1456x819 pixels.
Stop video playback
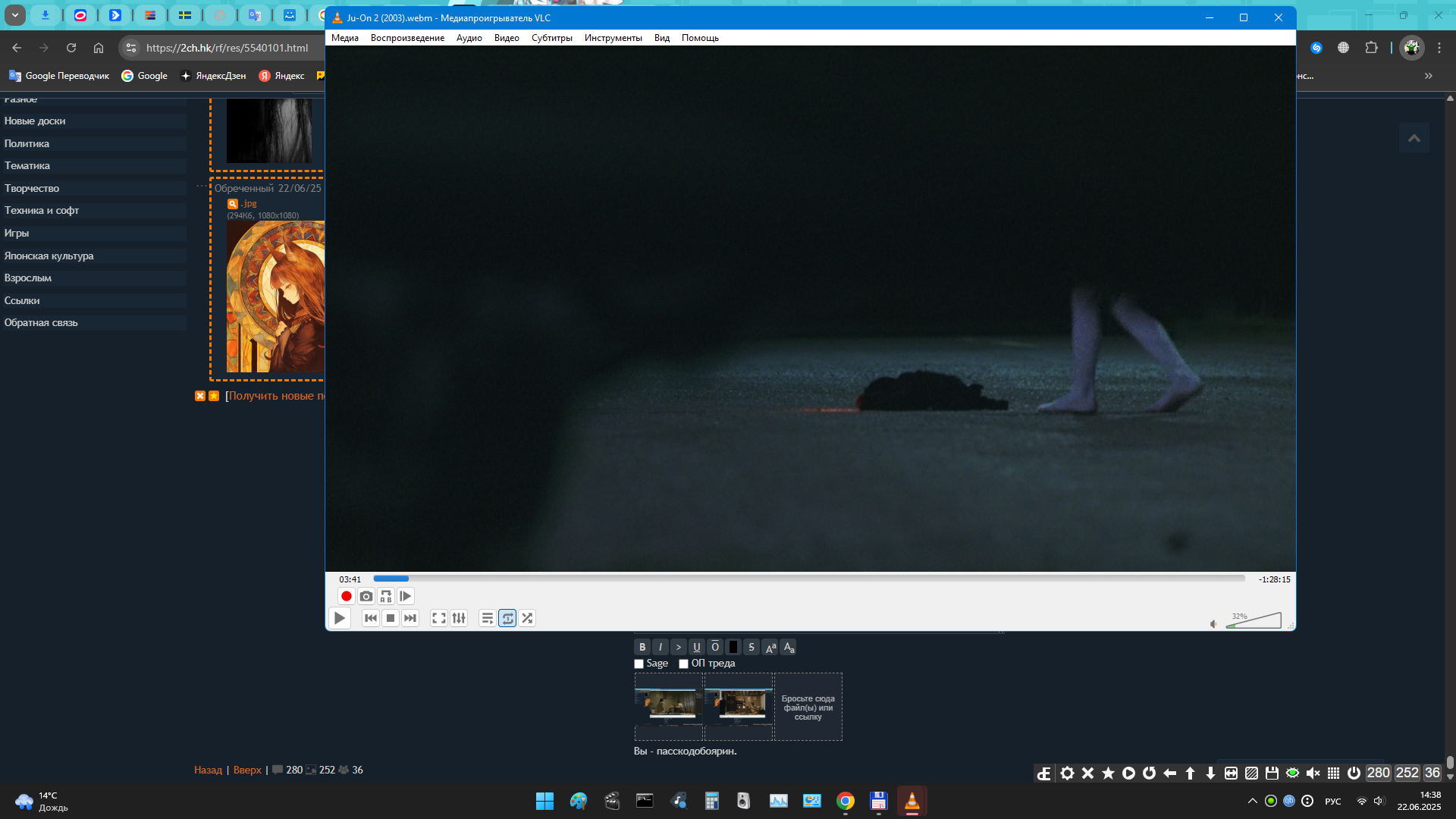click(391, 618)
